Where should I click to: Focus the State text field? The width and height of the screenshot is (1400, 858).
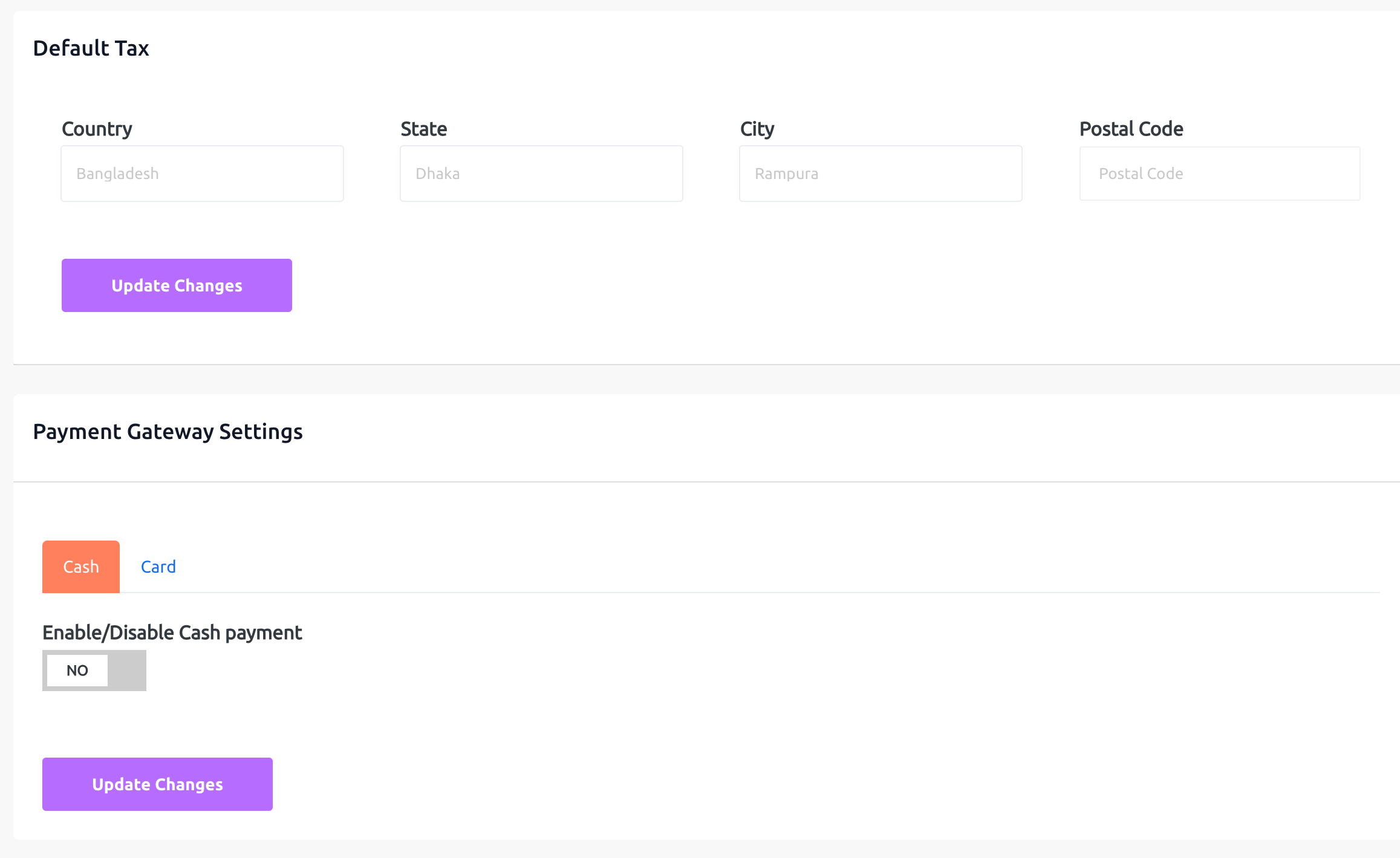coord(541,174)
